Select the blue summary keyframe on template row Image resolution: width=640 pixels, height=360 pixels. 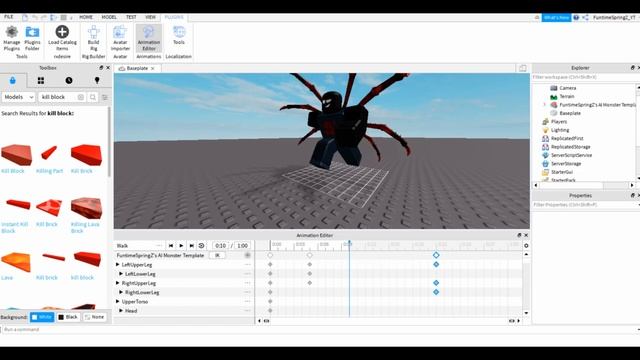coord(436,255)
